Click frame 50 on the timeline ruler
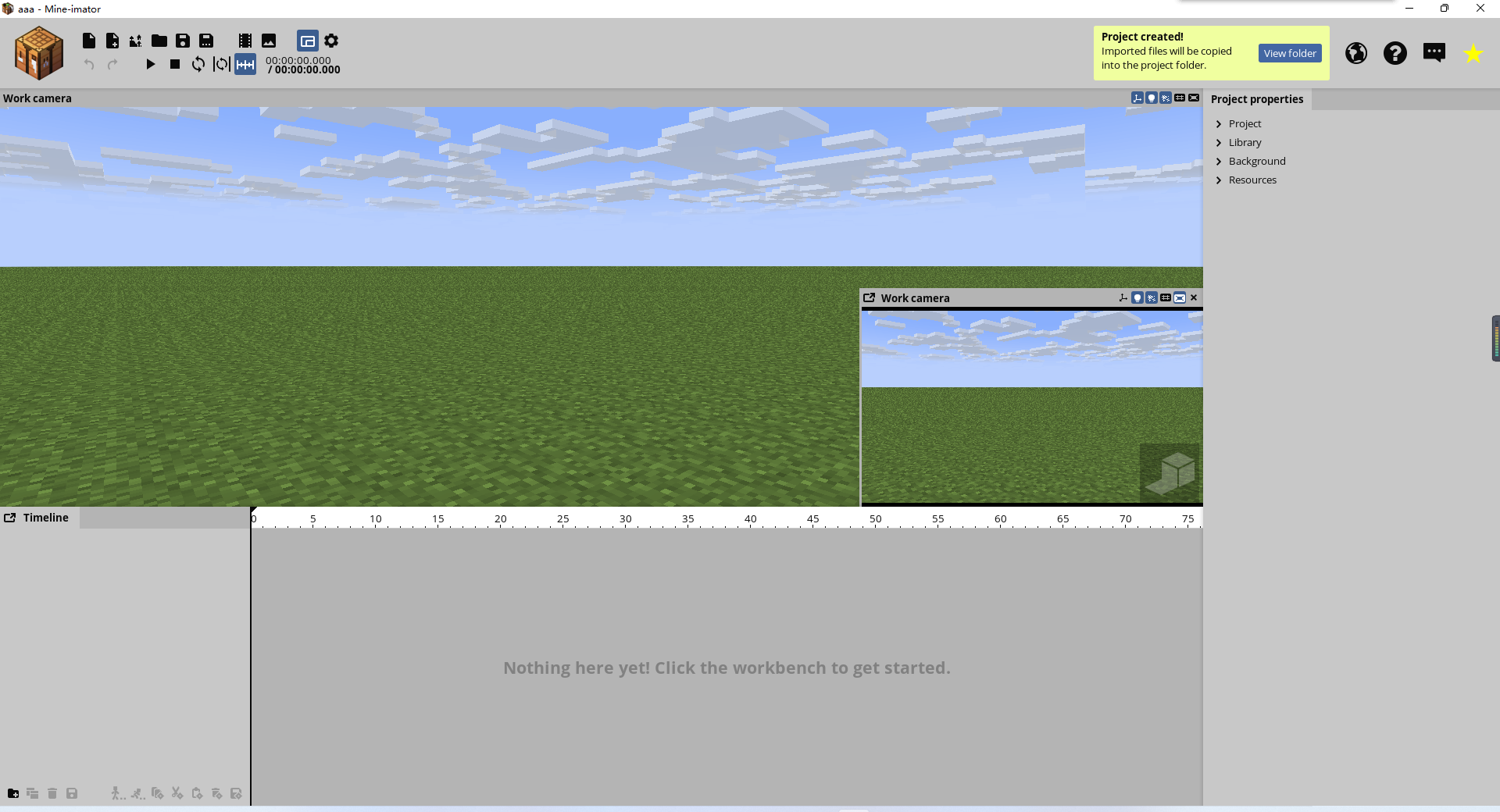The width and height of the screenshot is (1500, 812). point(876,519)
